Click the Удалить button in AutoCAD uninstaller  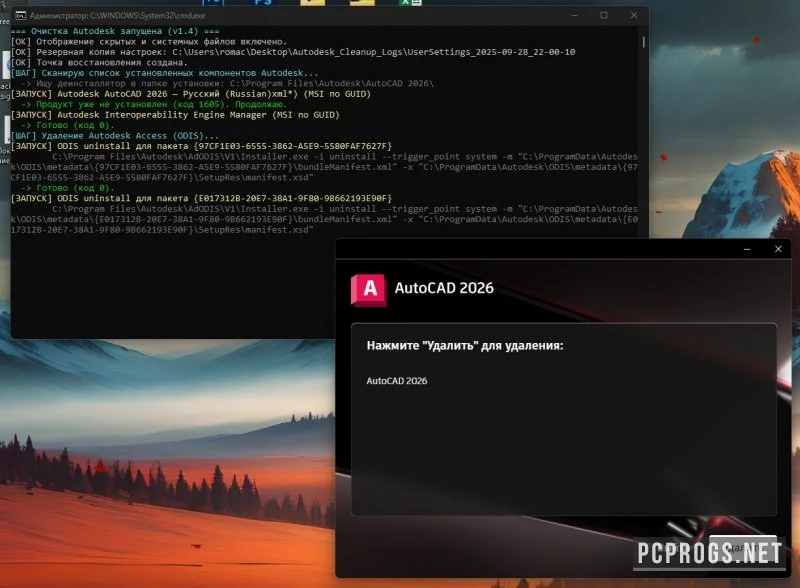[743, 549]
